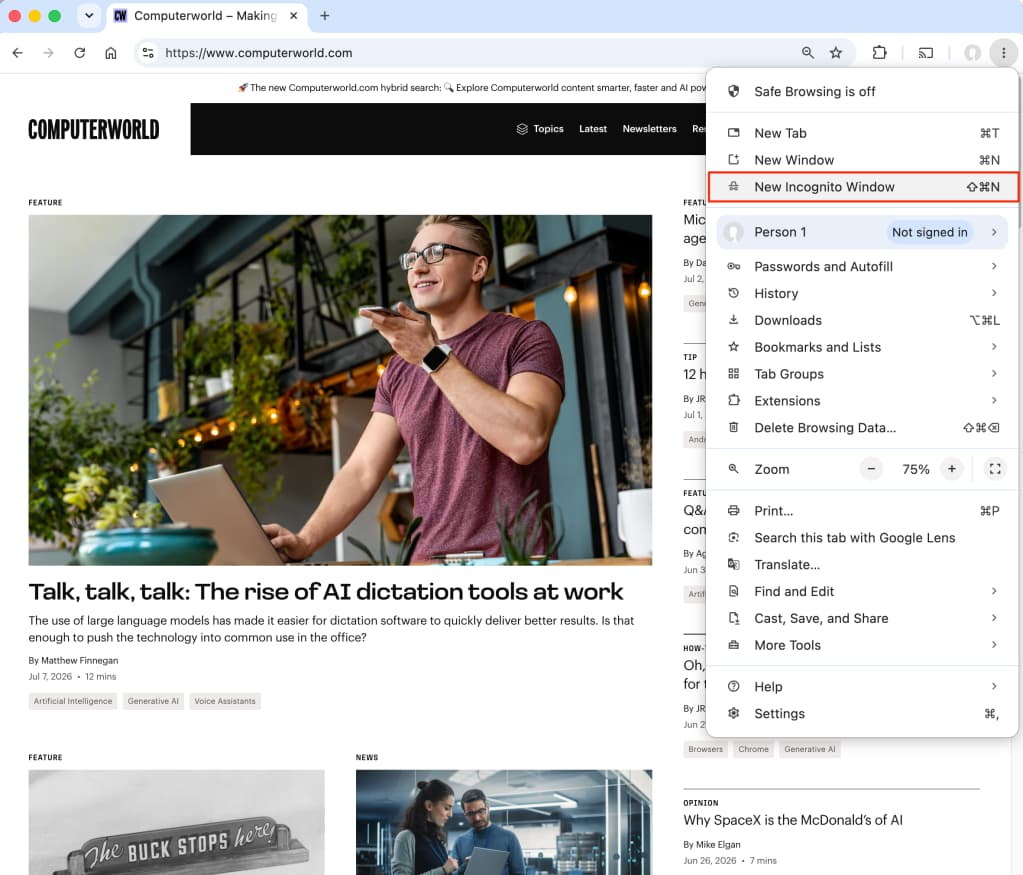Screen dimensions: 1023x875
Task: Expand Passwords and Autofill submenu
Action: tap(862, 266)
